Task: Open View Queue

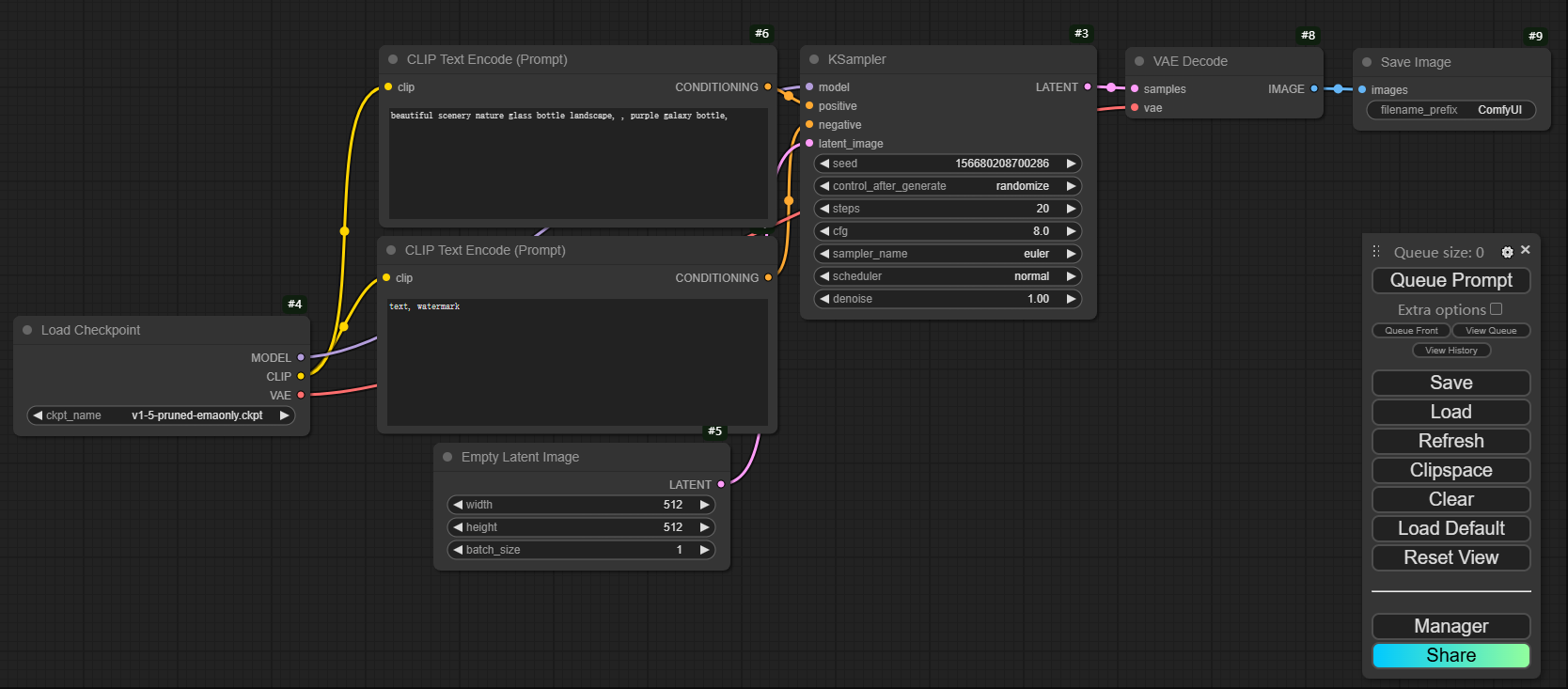Action: click(x=1491, y=331)
